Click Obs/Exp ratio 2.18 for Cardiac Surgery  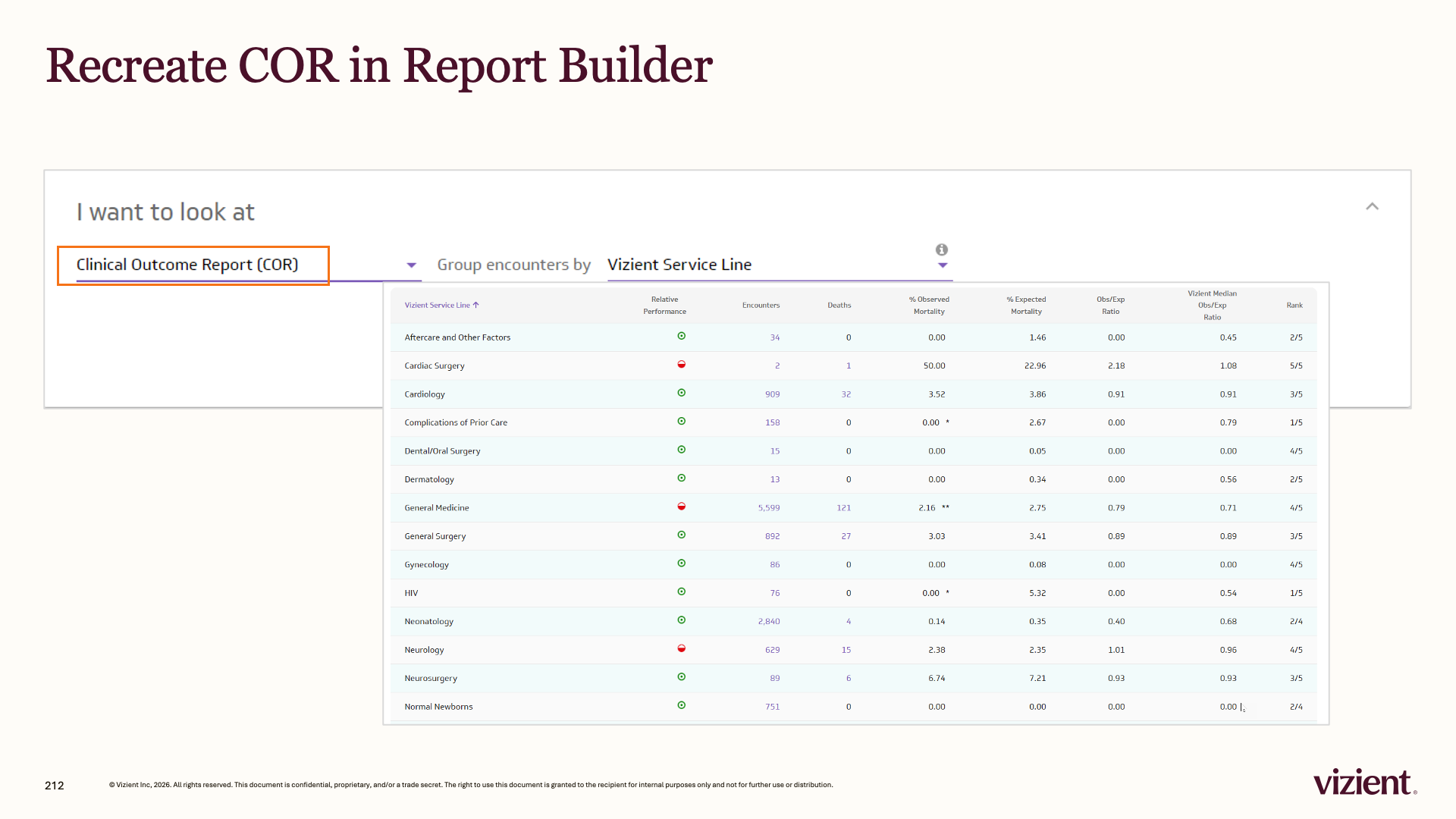coord(1116,366)
